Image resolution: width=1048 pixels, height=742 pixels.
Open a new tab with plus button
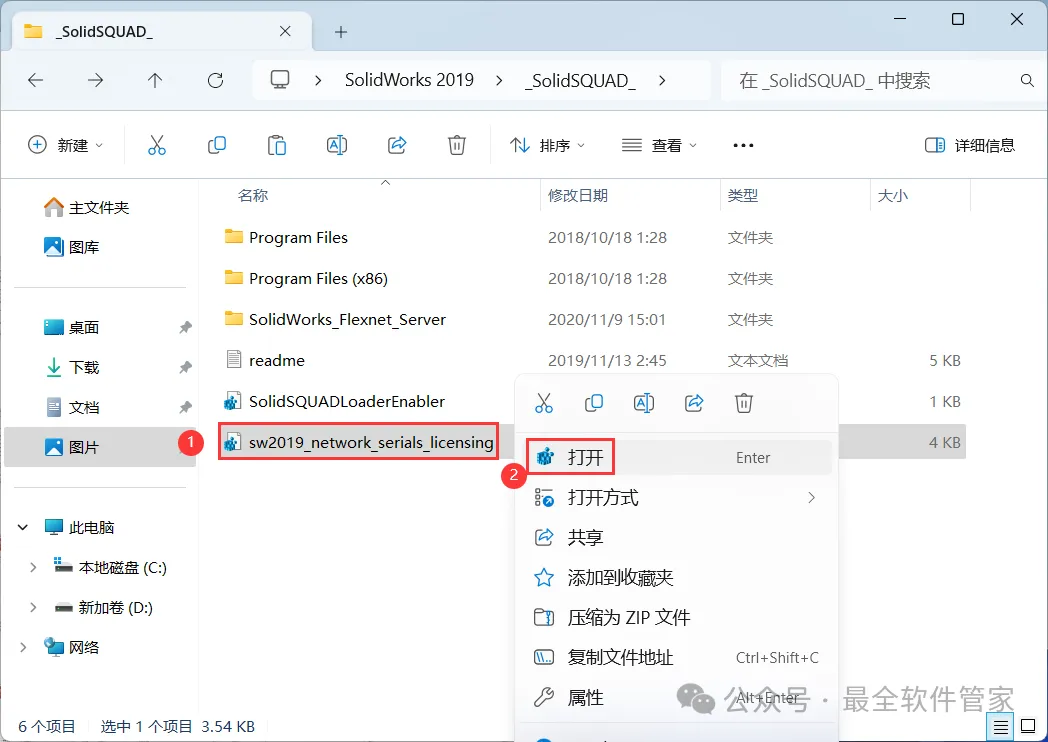(x=341, y=32)
